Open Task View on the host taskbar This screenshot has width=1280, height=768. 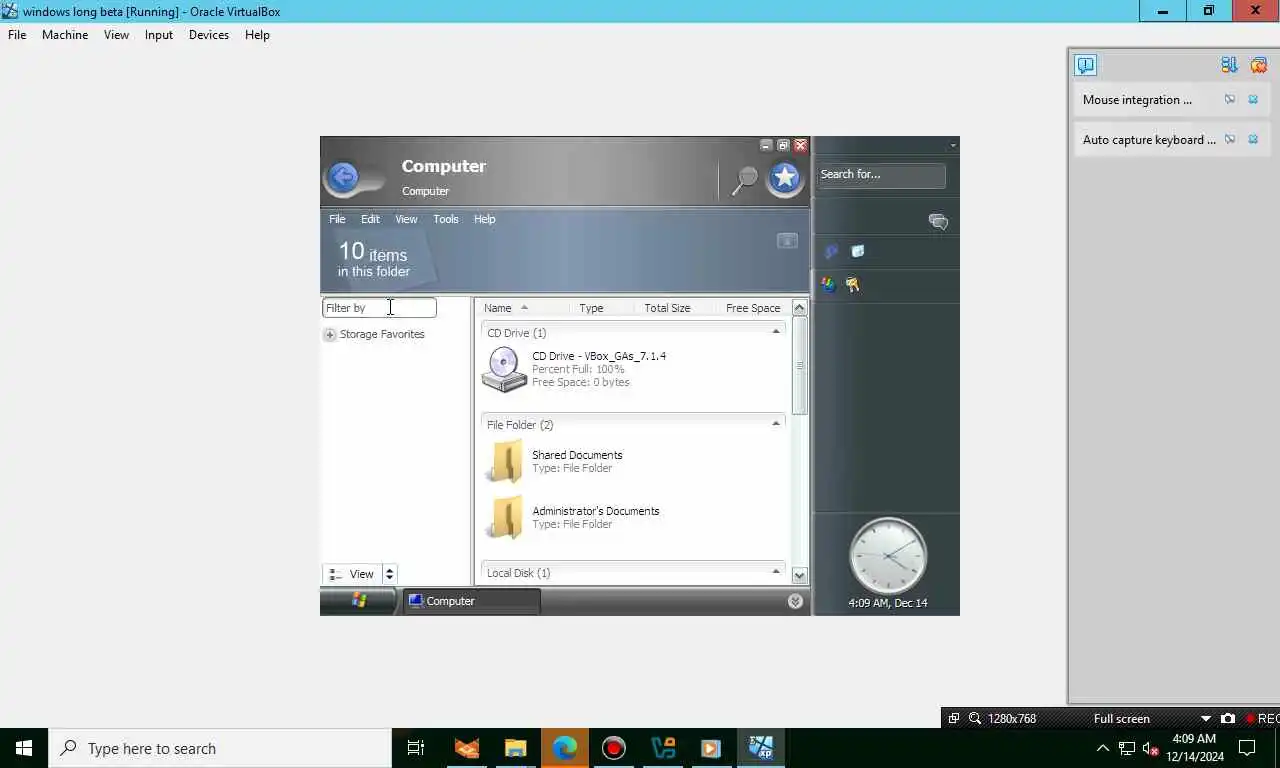click(x=416, y=748)
